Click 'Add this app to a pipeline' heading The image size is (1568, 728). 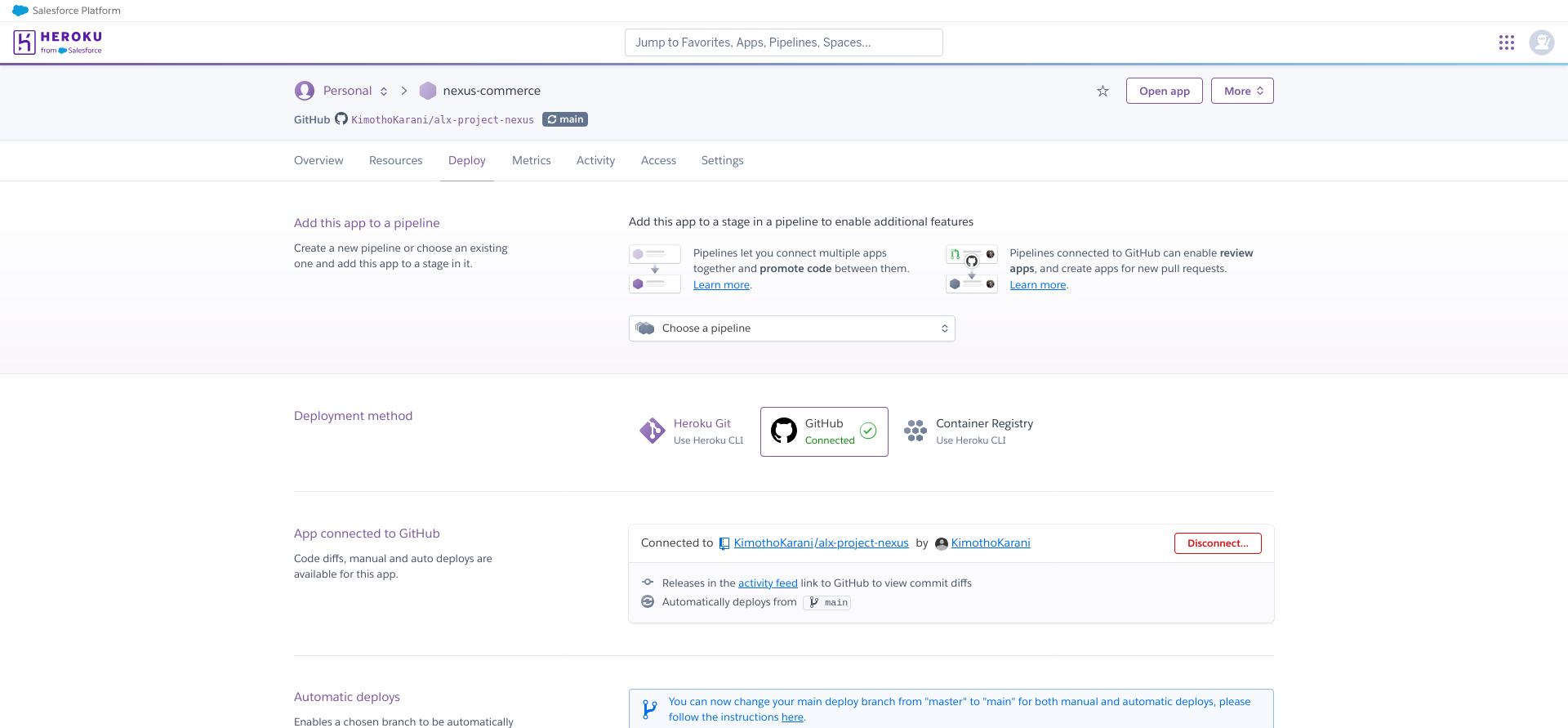click(367, 223)
